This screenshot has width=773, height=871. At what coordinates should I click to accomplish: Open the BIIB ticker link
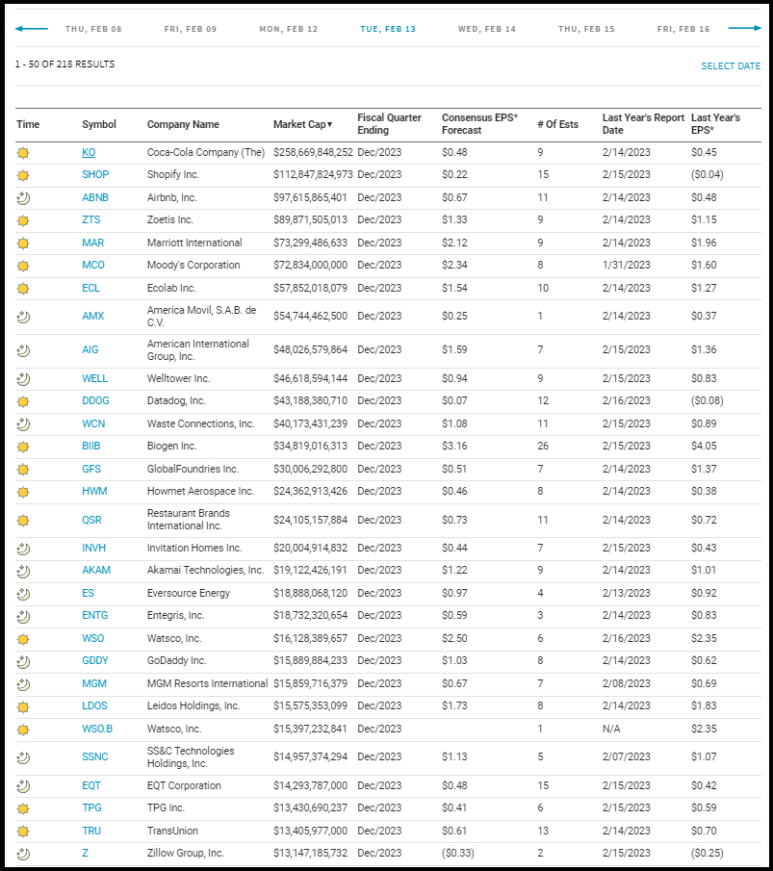[91, 446]
